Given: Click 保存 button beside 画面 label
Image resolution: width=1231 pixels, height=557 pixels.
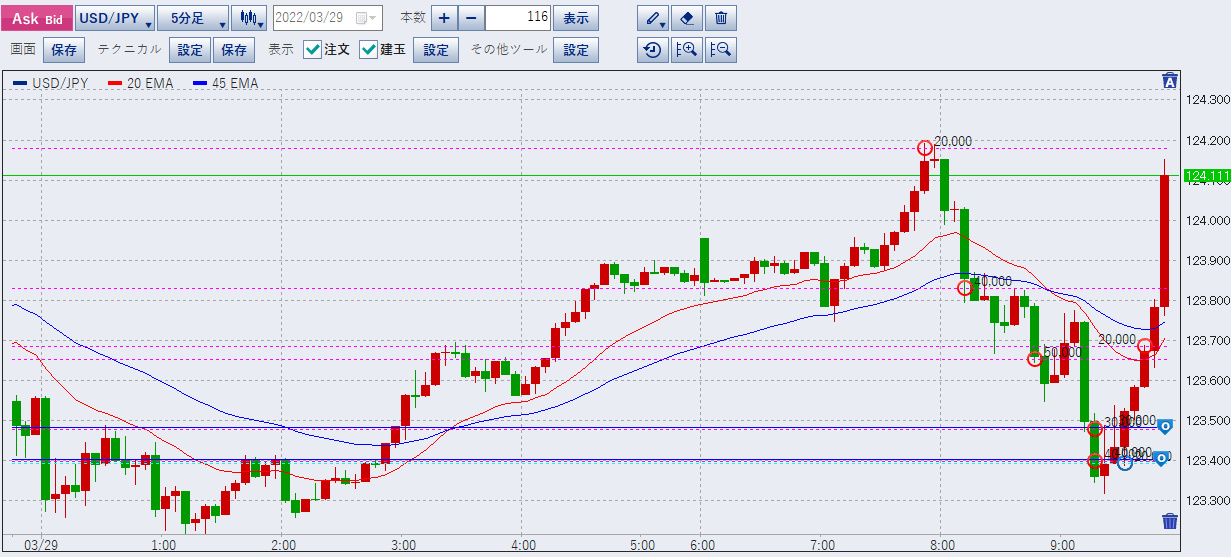Looking at the screenshot, I should (x=64, y=50).
